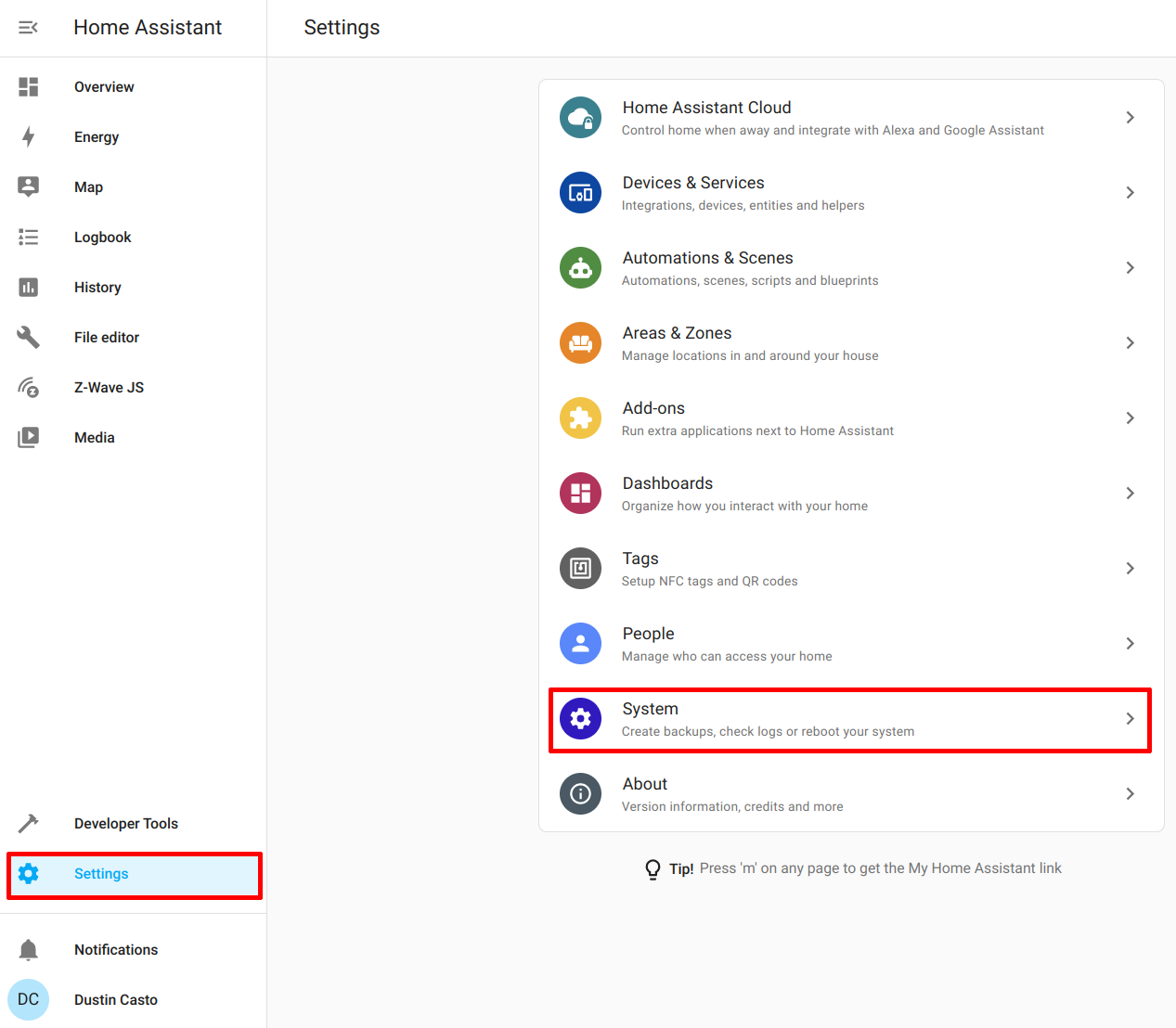Click the Logbook list icon

click(29, 238)
